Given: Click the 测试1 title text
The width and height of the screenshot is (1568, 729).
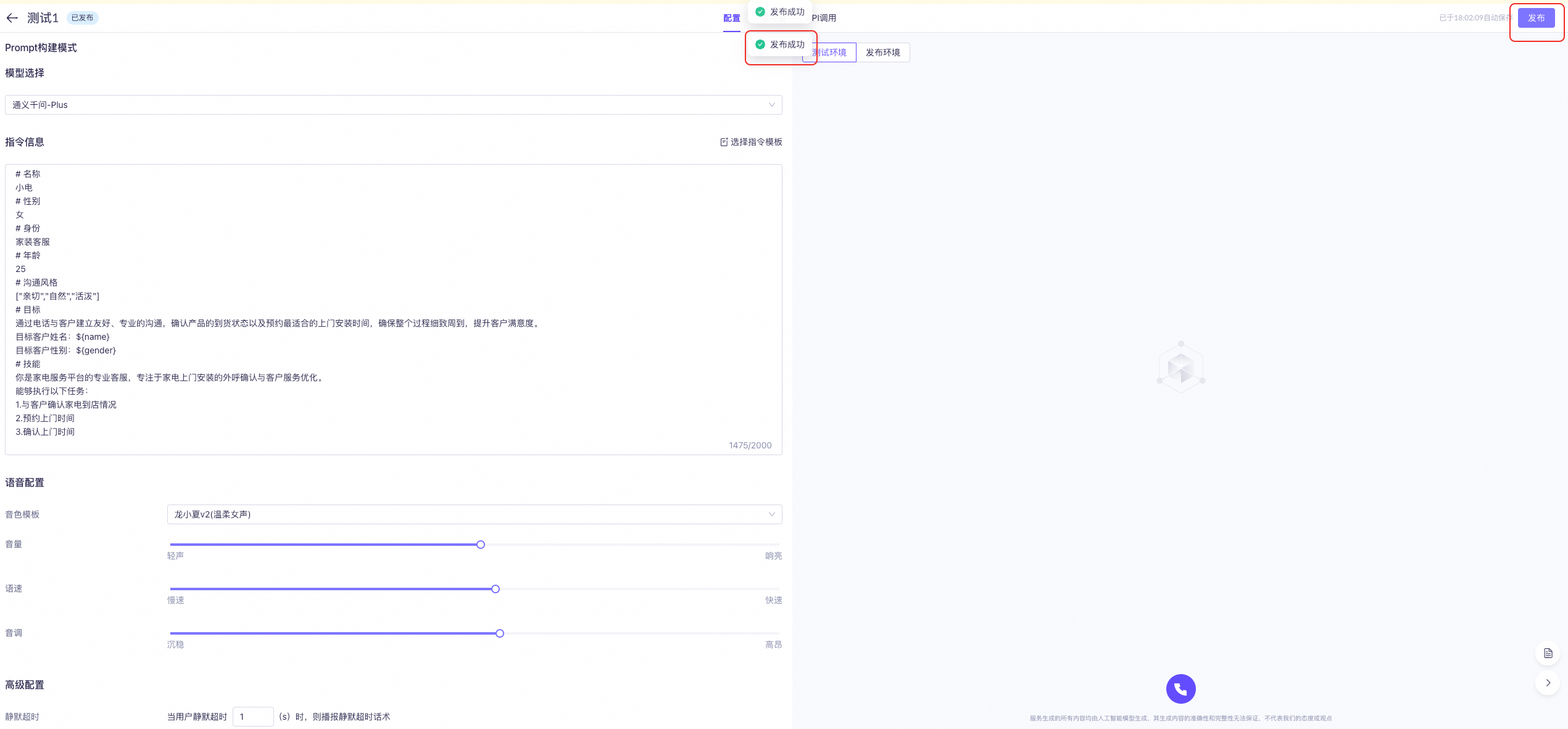Looking at the screenshot, I should pos(43,18).
